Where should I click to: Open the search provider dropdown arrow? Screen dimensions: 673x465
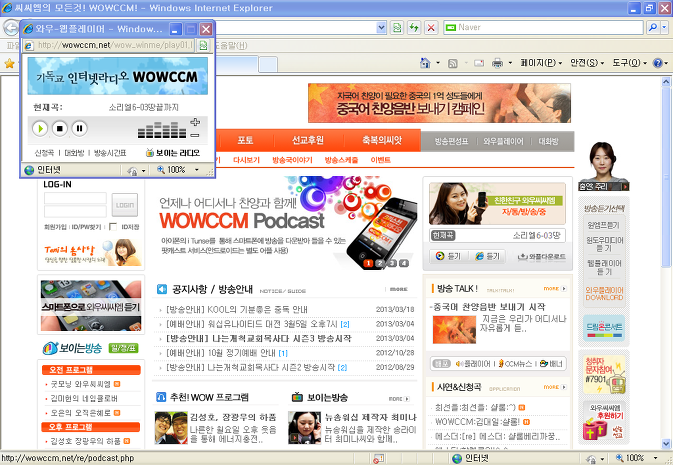664,27
